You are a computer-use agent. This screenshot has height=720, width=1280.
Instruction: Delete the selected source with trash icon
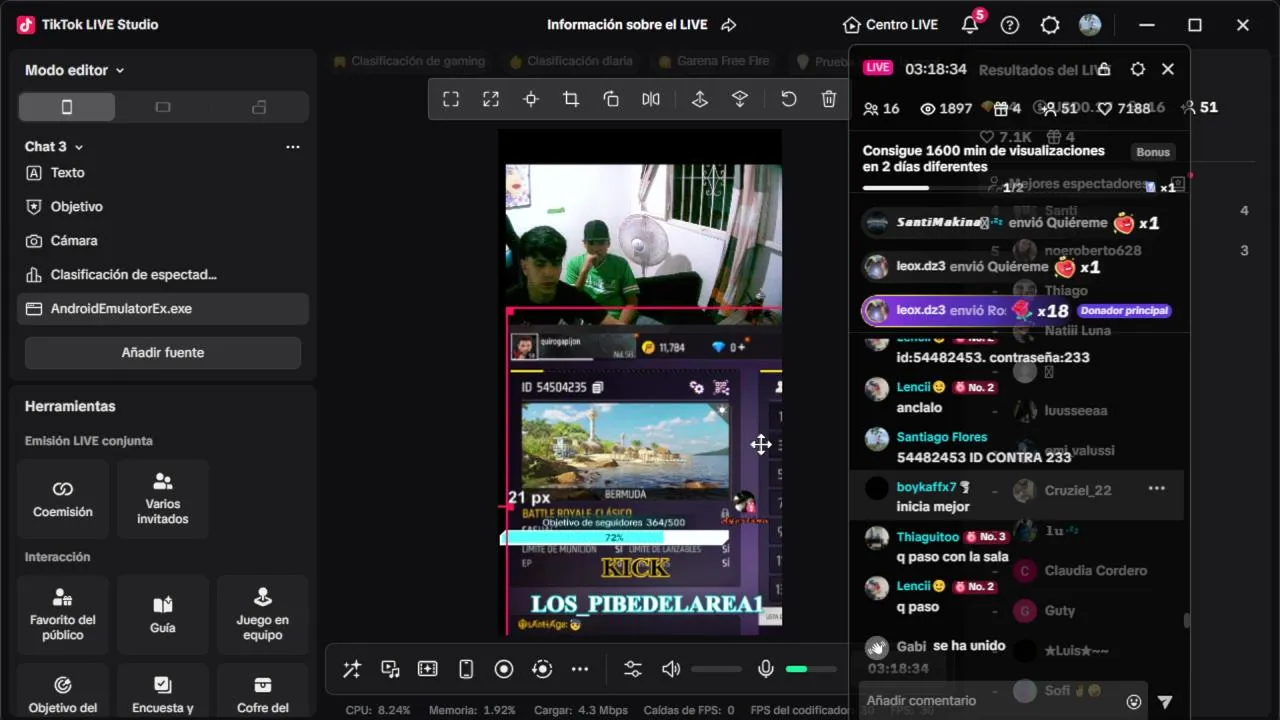[829, 99]
